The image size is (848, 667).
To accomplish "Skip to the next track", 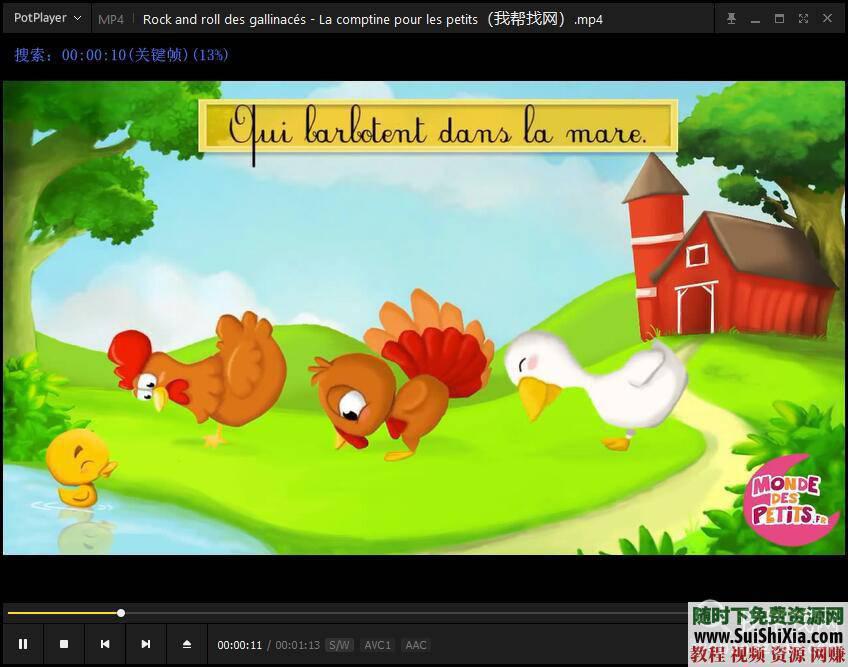I will (x=146, y=645).
